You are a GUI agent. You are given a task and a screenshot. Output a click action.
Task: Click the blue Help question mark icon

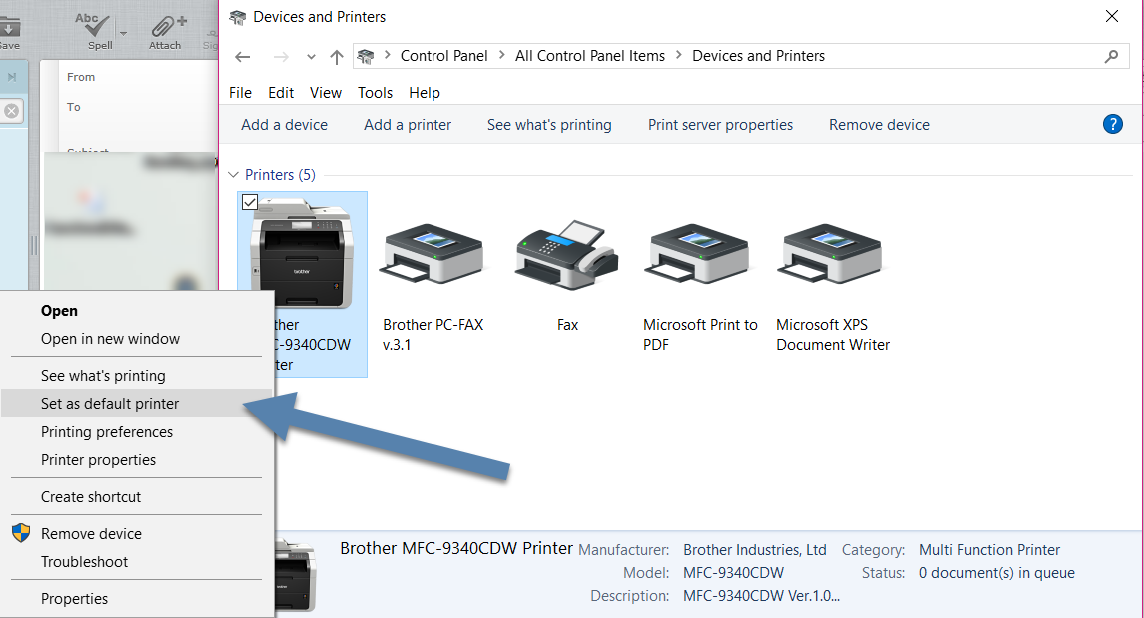tap(1112, 124)
